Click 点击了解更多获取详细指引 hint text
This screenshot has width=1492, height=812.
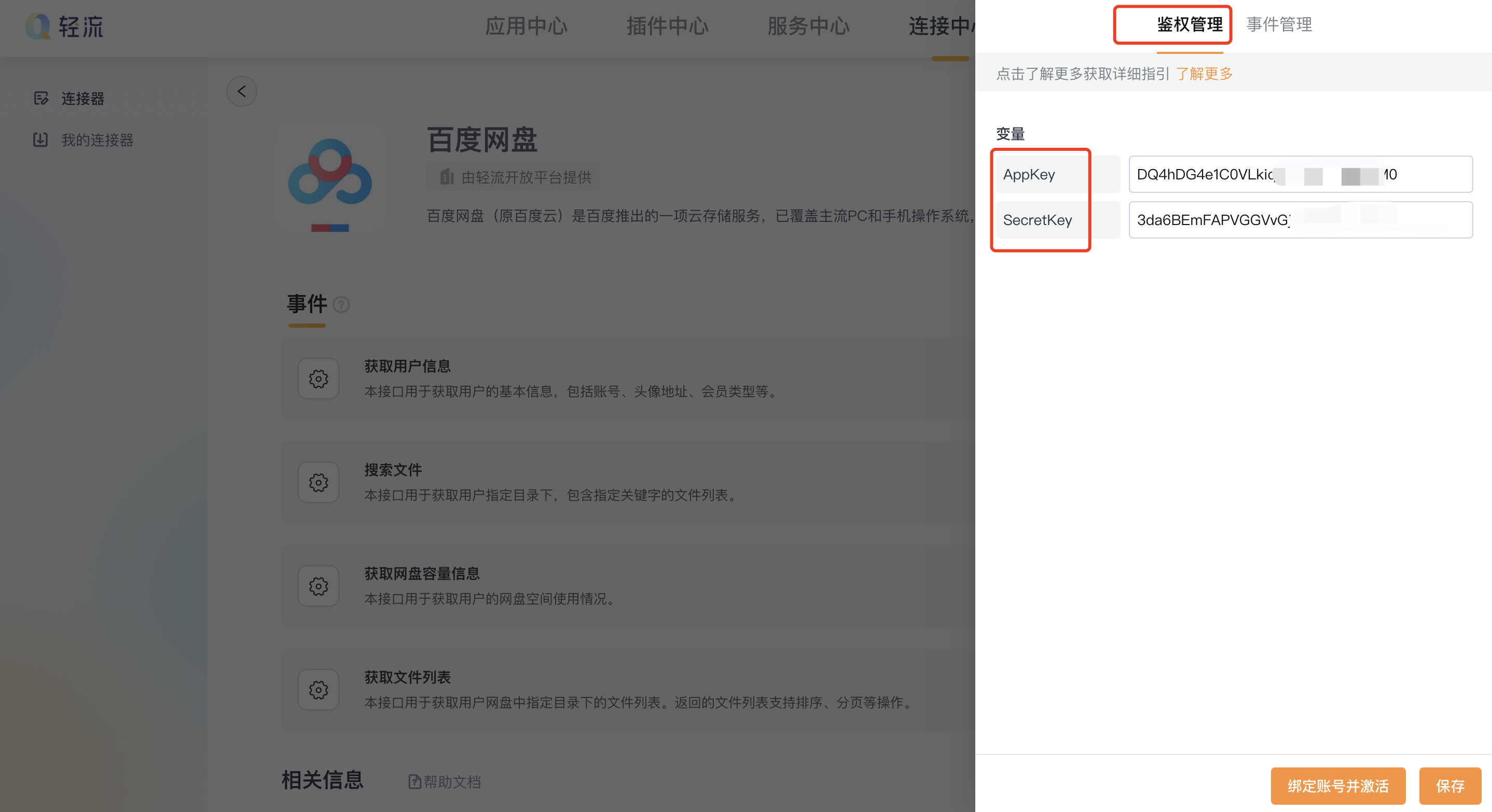tap(1083, 74)
